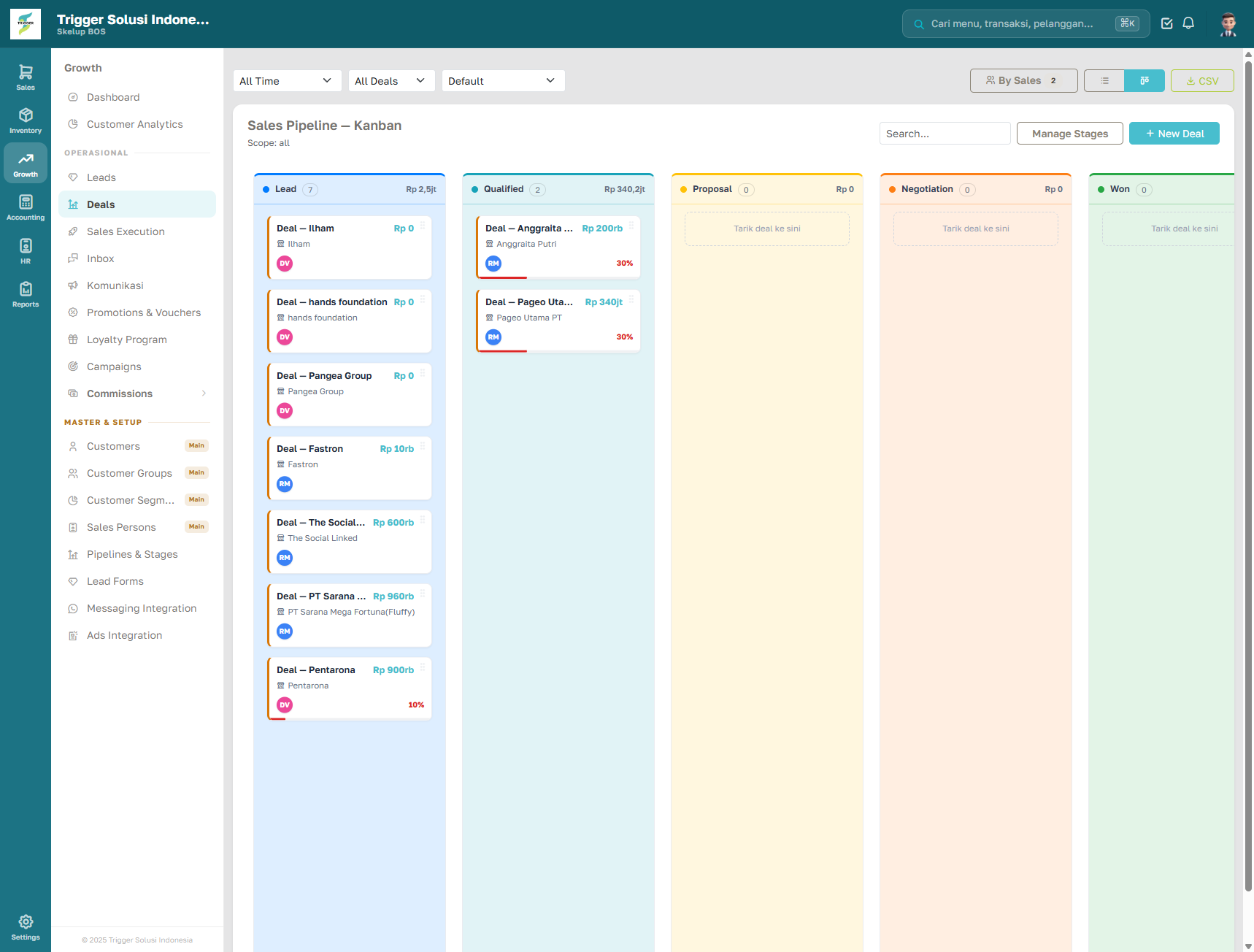Screen dimensions: 1254x952
Task: Click the New Deal button
Action: (1174, 134)
